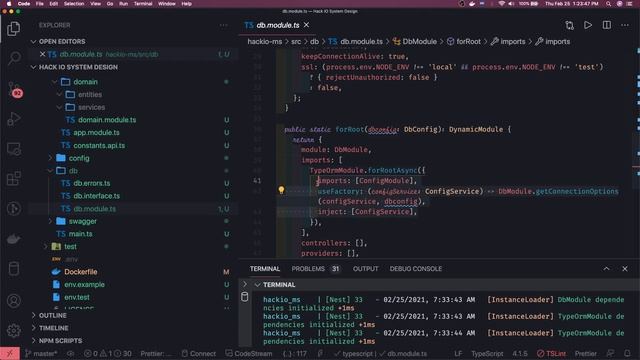Click the TSLint status item
Screen dimensions: 640x360
[x=551, y=353]
